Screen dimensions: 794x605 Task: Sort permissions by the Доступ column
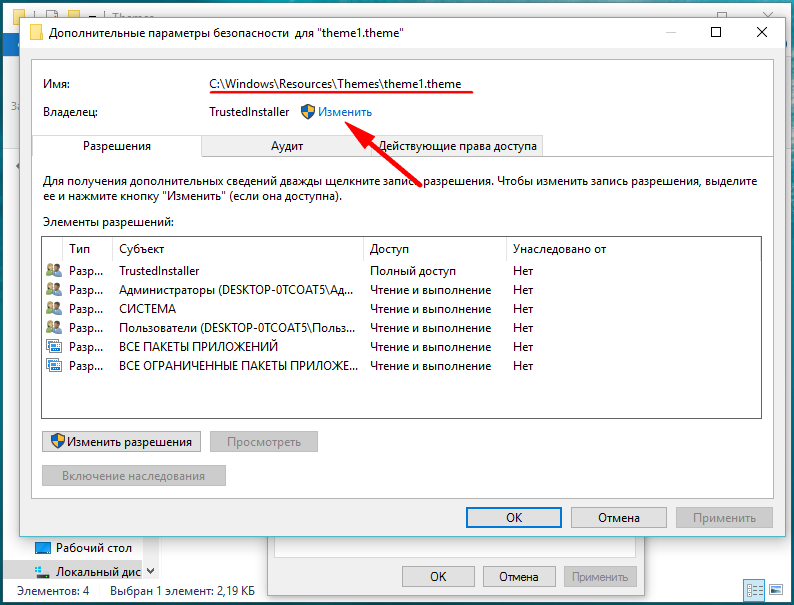[435, 249]
